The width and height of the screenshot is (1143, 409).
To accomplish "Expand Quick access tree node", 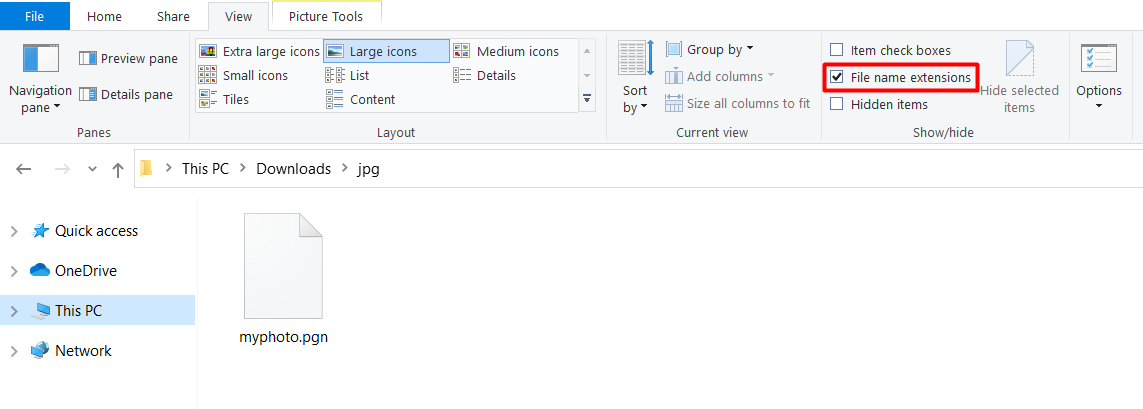I will coord(14,231).
